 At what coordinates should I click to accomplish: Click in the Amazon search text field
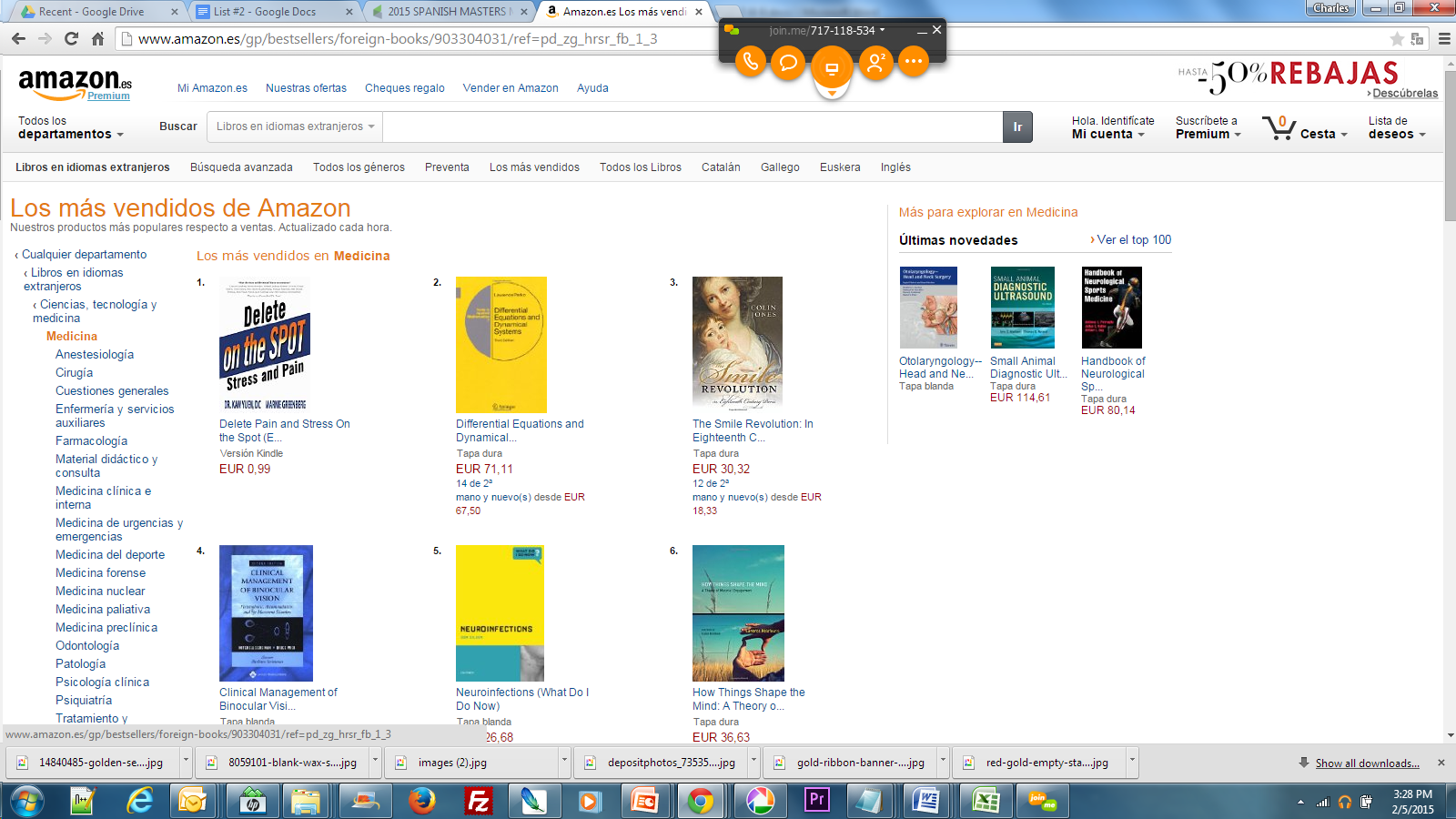click(692, 126)
